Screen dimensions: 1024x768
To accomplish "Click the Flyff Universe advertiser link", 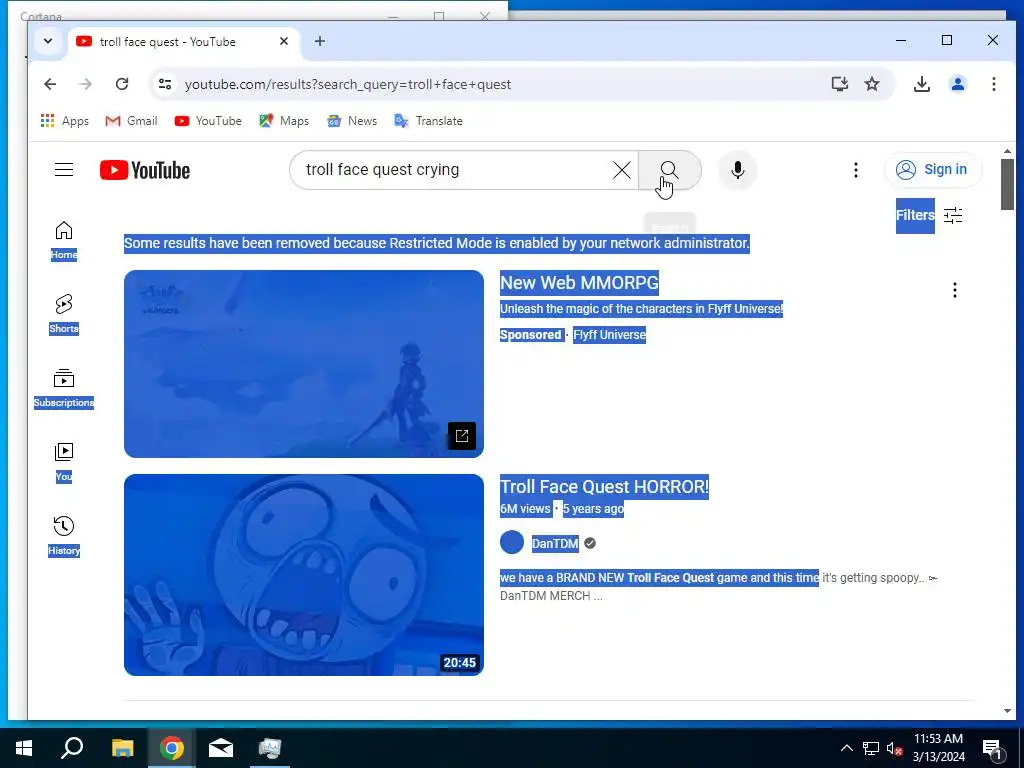I will (x=609, y=335).
